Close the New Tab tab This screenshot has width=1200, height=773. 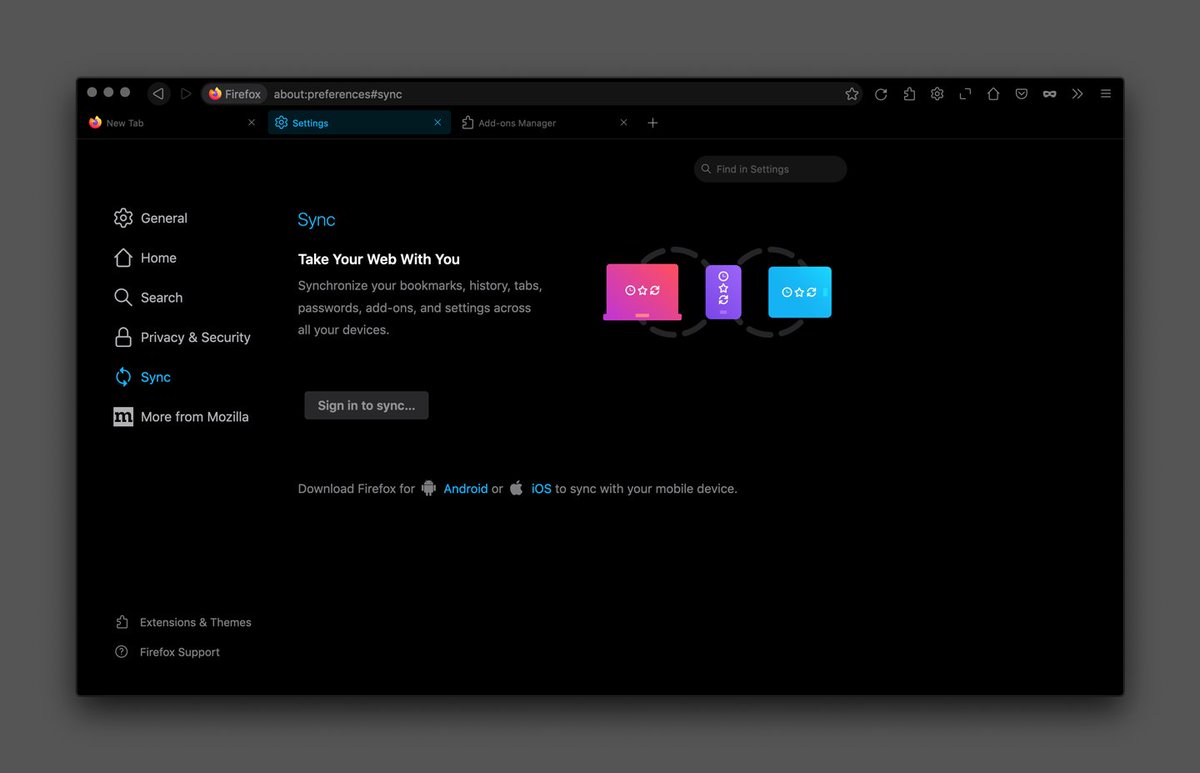click(x=251, y=123)
